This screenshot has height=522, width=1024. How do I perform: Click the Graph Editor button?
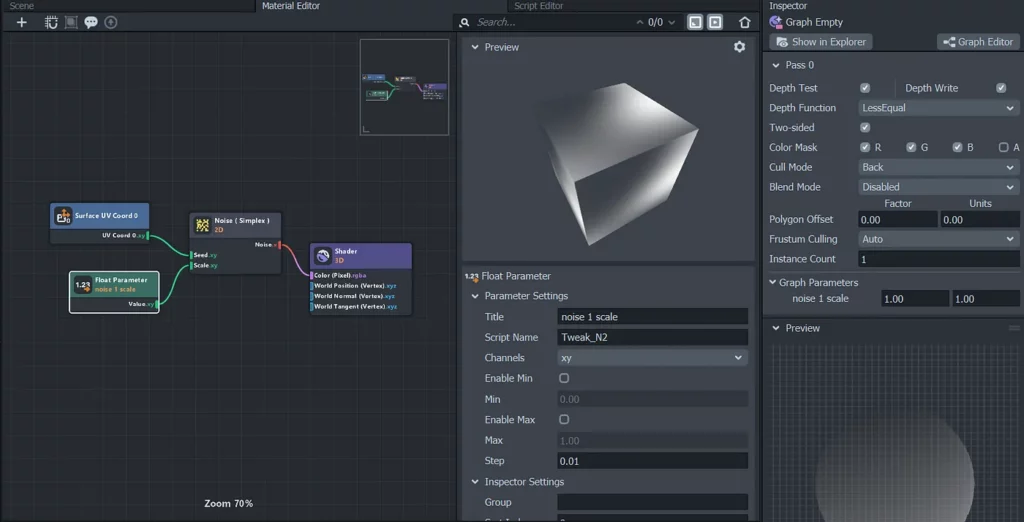click(x=978, y=42)
